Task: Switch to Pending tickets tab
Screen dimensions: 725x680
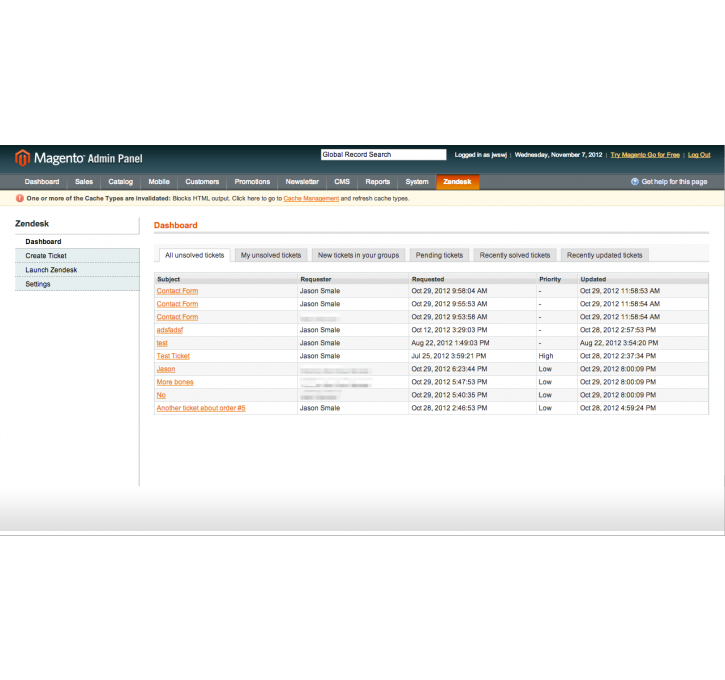Action: [x=439, y=255]
